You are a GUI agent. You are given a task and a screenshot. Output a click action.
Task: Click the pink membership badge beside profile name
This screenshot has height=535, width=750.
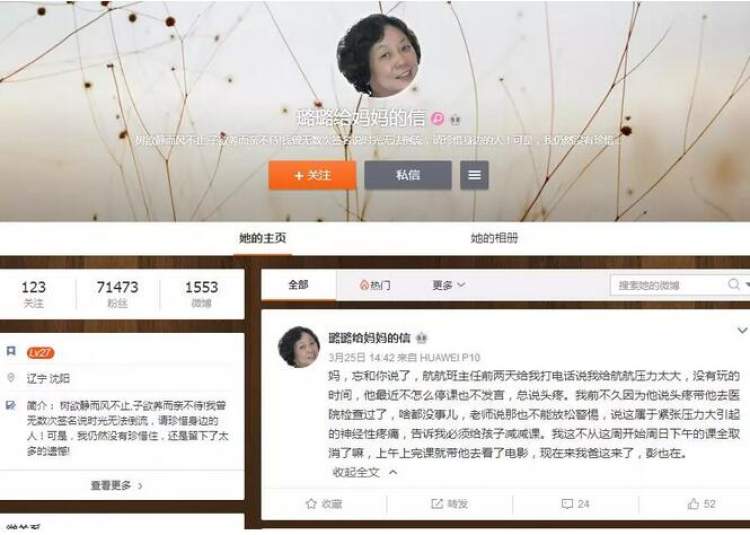[437, 119]
